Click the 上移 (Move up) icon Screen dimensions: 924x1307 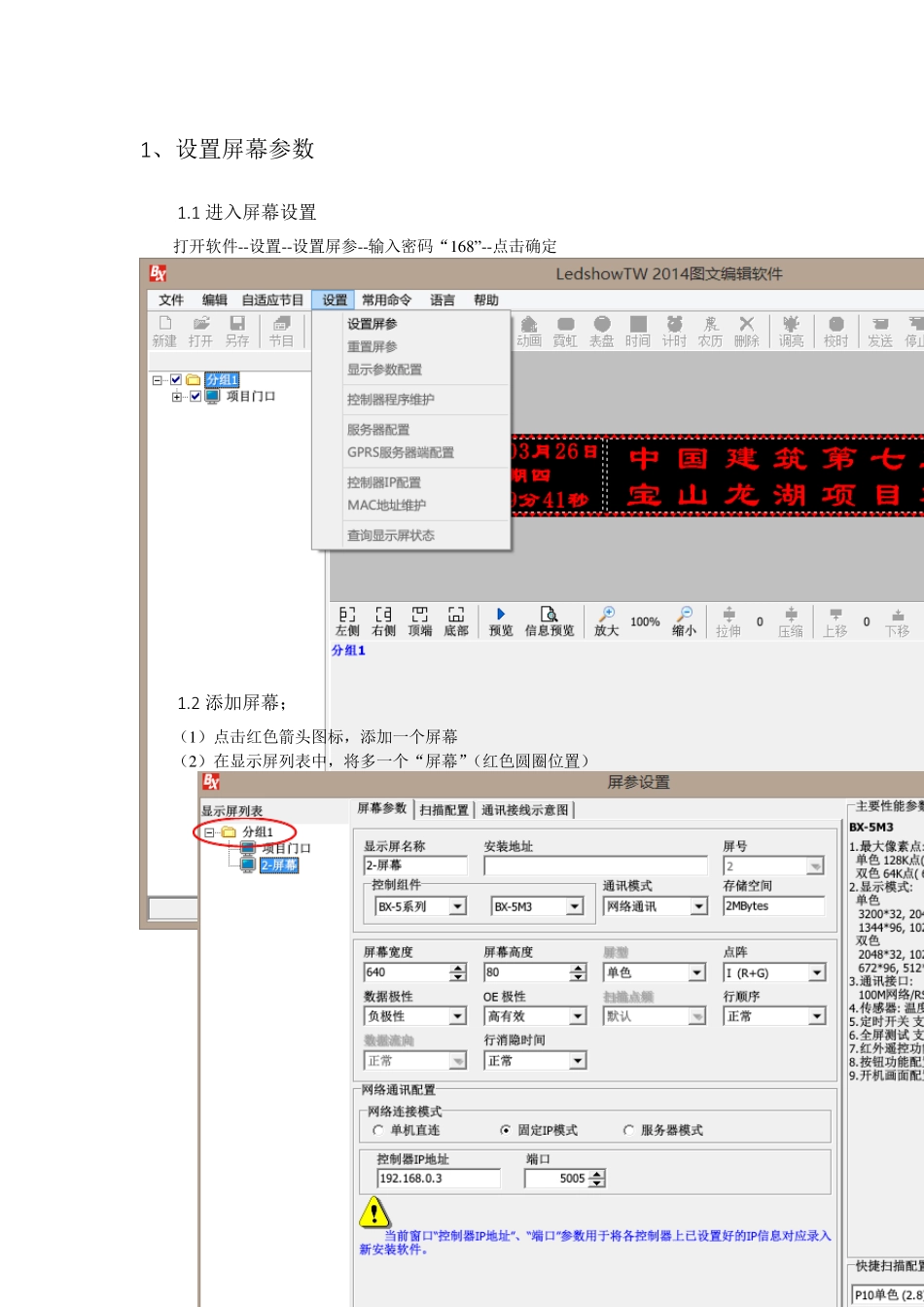(x=835, y=614)
